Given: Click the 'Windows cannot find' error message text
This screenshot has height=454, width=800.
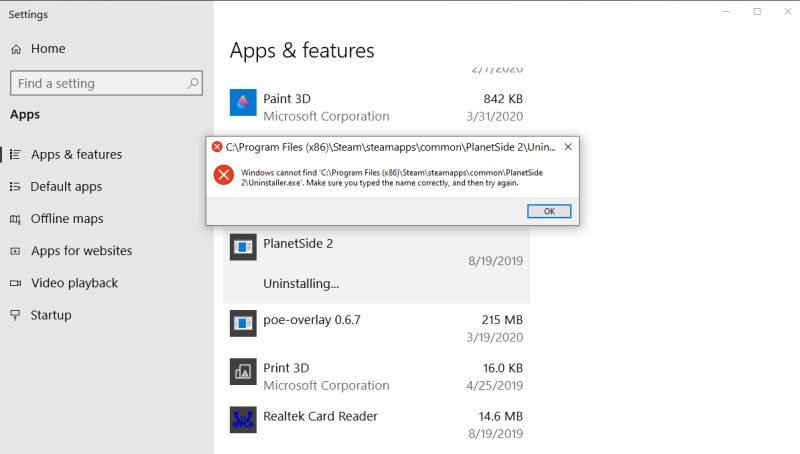Looking at the screenshot, I should pos(392,178).
